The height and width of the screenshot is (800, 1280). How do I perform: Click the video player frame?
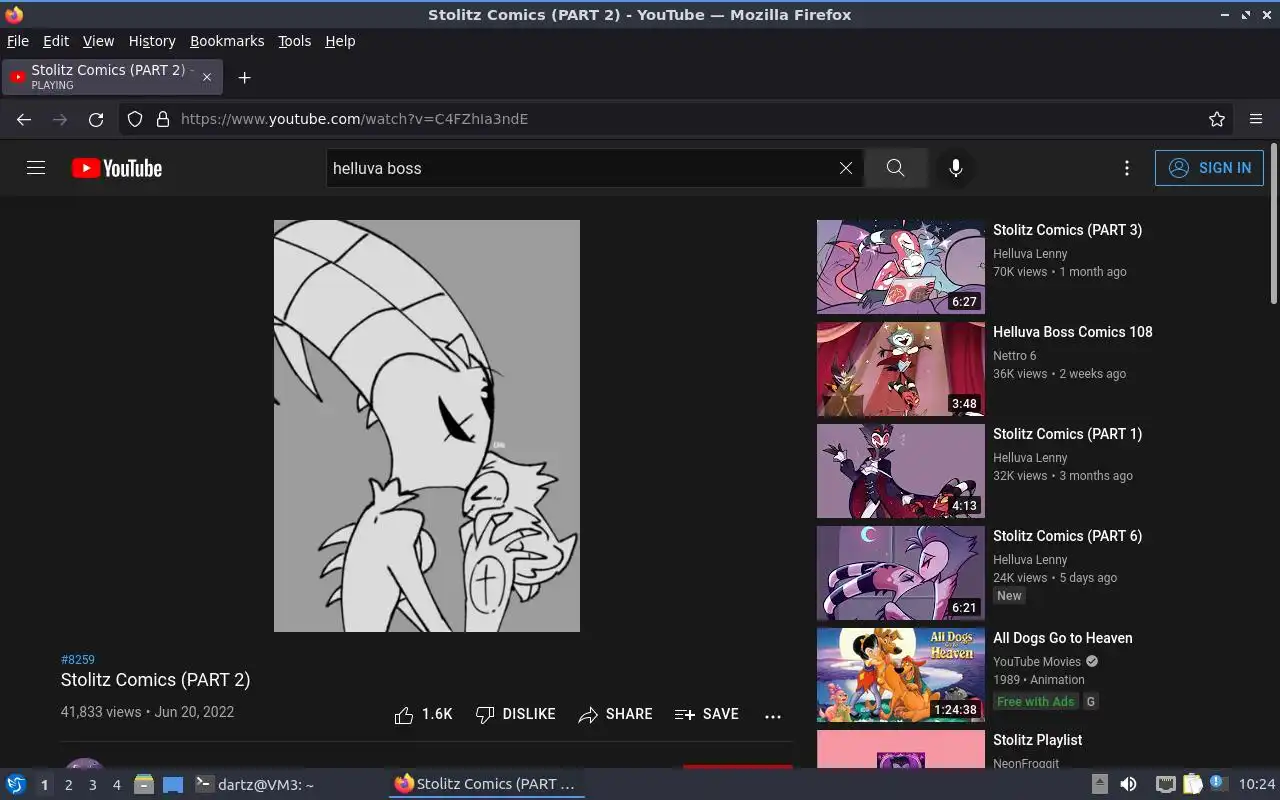(427, 426)
